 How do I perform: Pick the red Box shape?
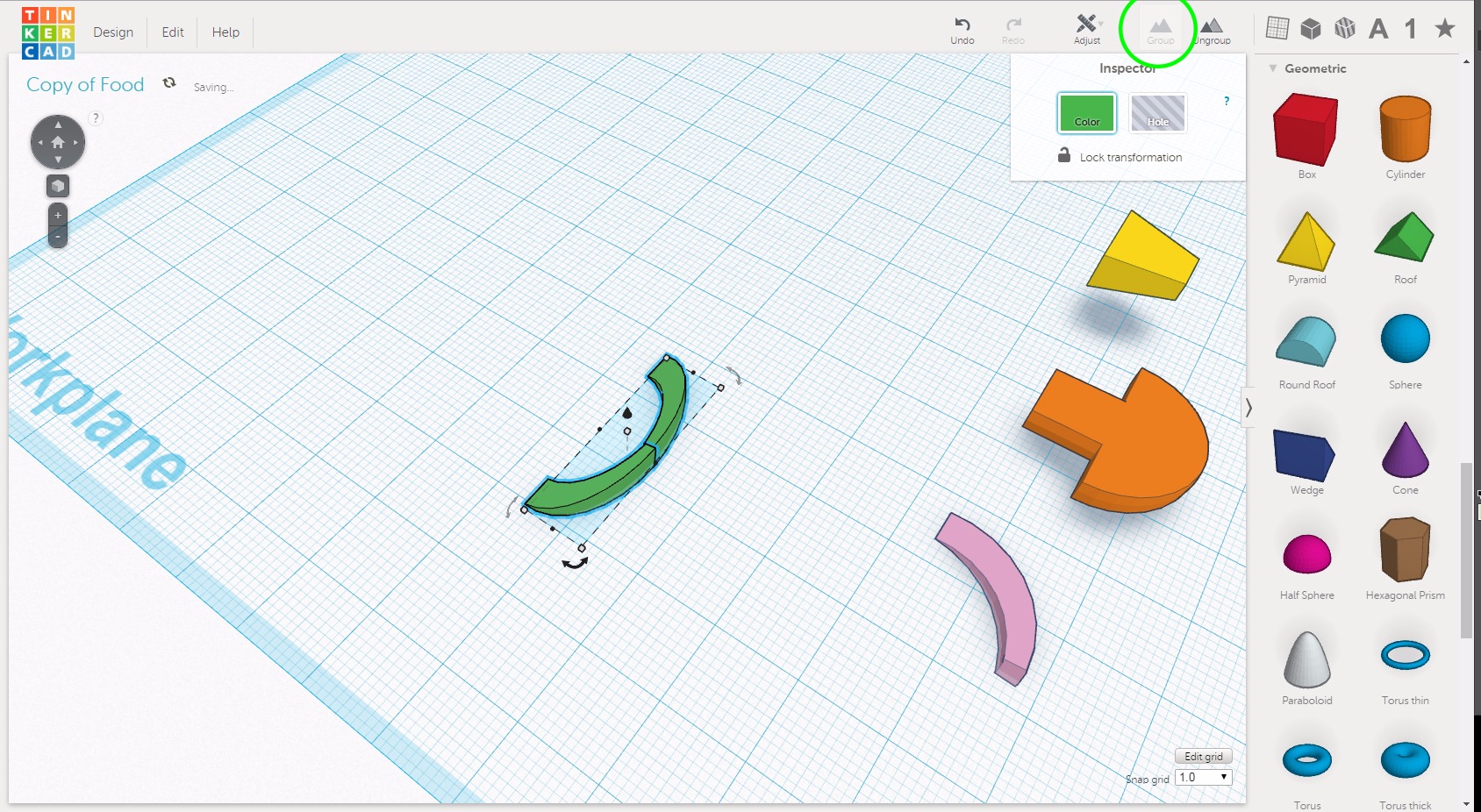point(1306,130)
